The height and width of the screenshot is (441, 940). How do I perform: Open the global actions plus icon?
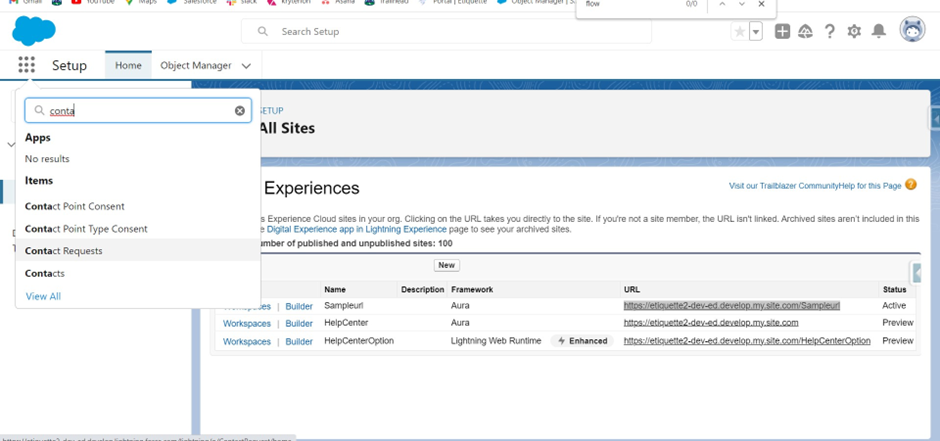[x=782, y=32]
